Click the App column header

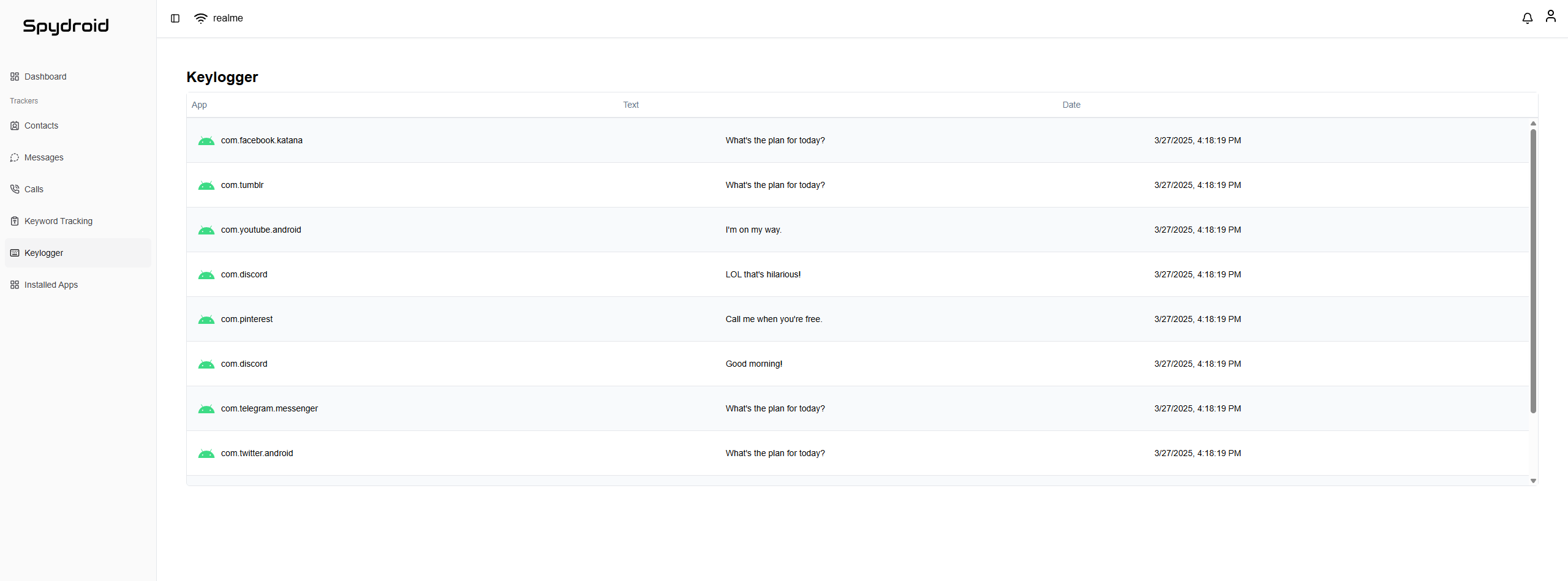point(199,105)
